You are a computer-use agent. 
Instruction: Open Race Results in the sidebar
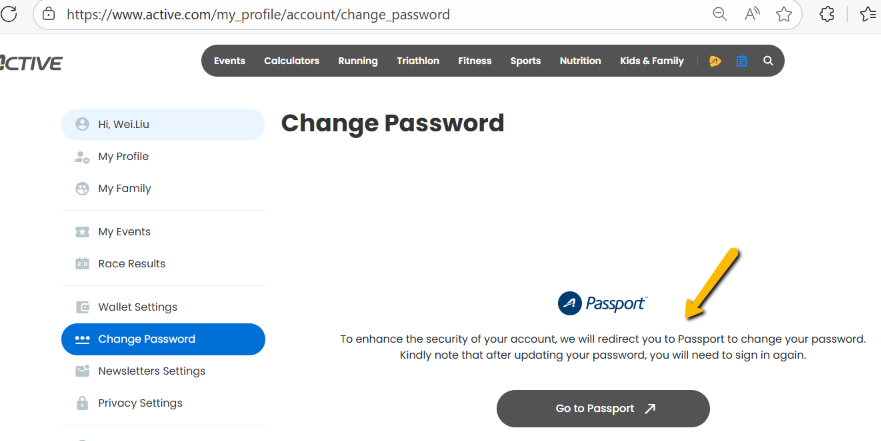pos(131,264)
